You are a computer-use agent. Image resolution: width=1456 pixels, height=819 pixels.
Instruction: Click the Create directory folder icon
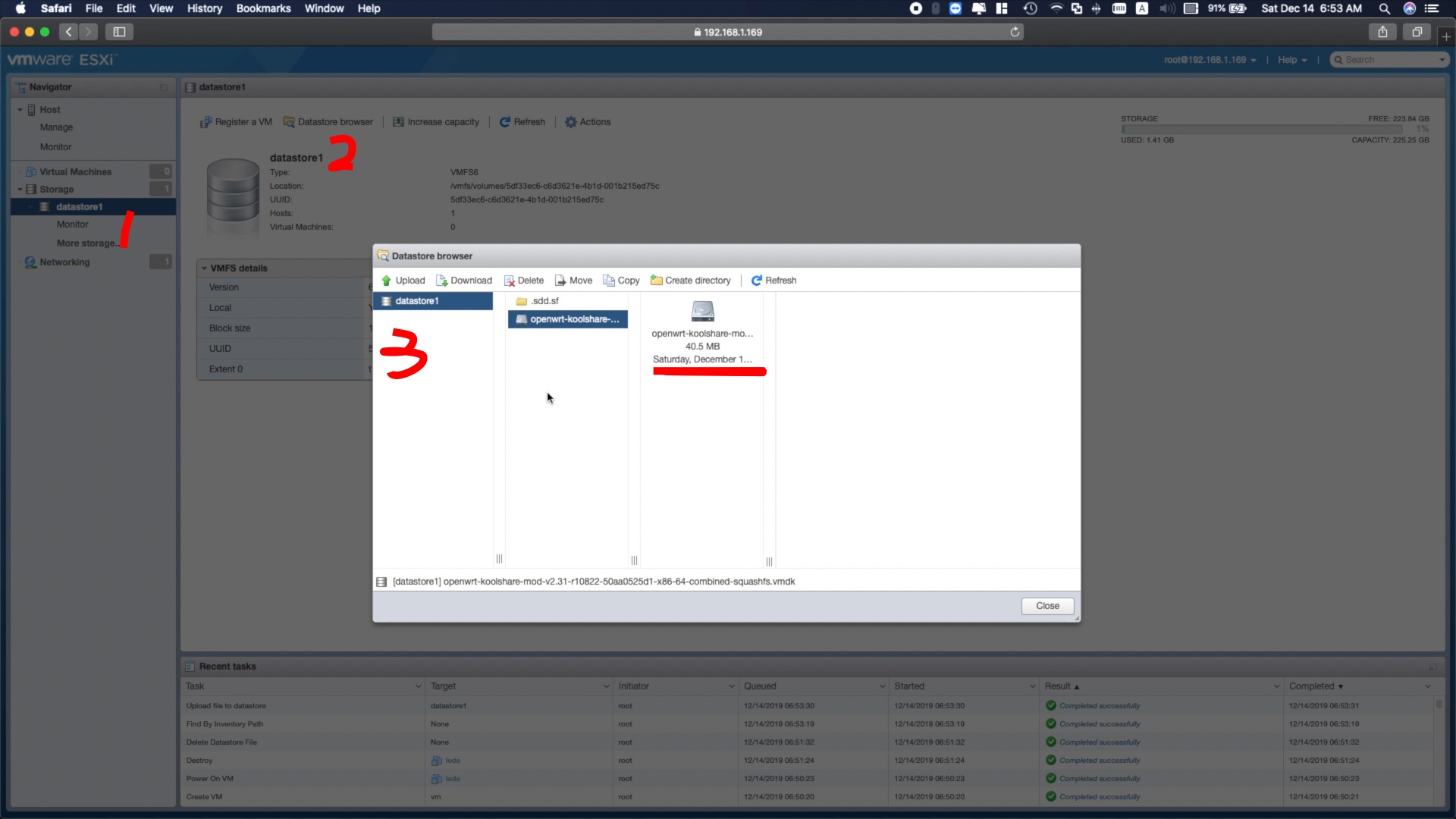657,281
